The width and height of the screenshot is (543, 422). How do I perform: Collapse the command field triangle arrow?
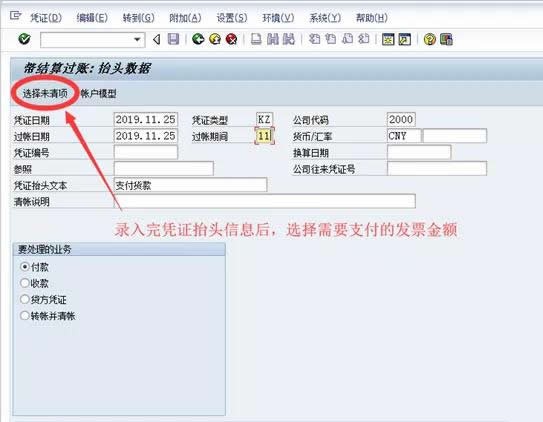pyautogui.click(x=157, y=39)
